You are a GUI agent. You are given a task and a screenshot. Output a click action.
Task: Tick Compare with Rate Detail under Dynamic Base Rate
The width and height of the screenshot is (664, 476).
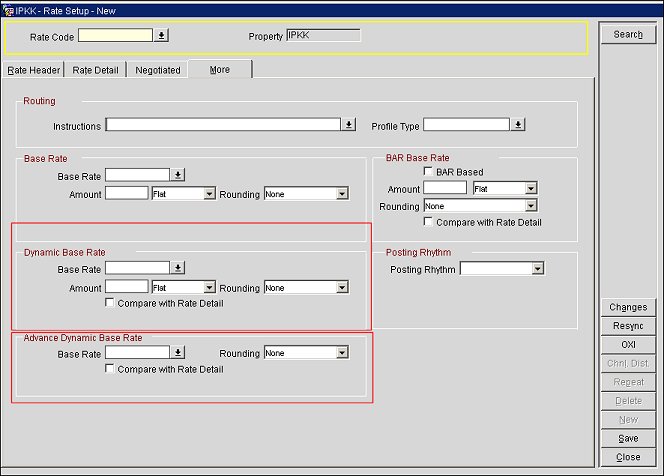(x=110, y=303)
